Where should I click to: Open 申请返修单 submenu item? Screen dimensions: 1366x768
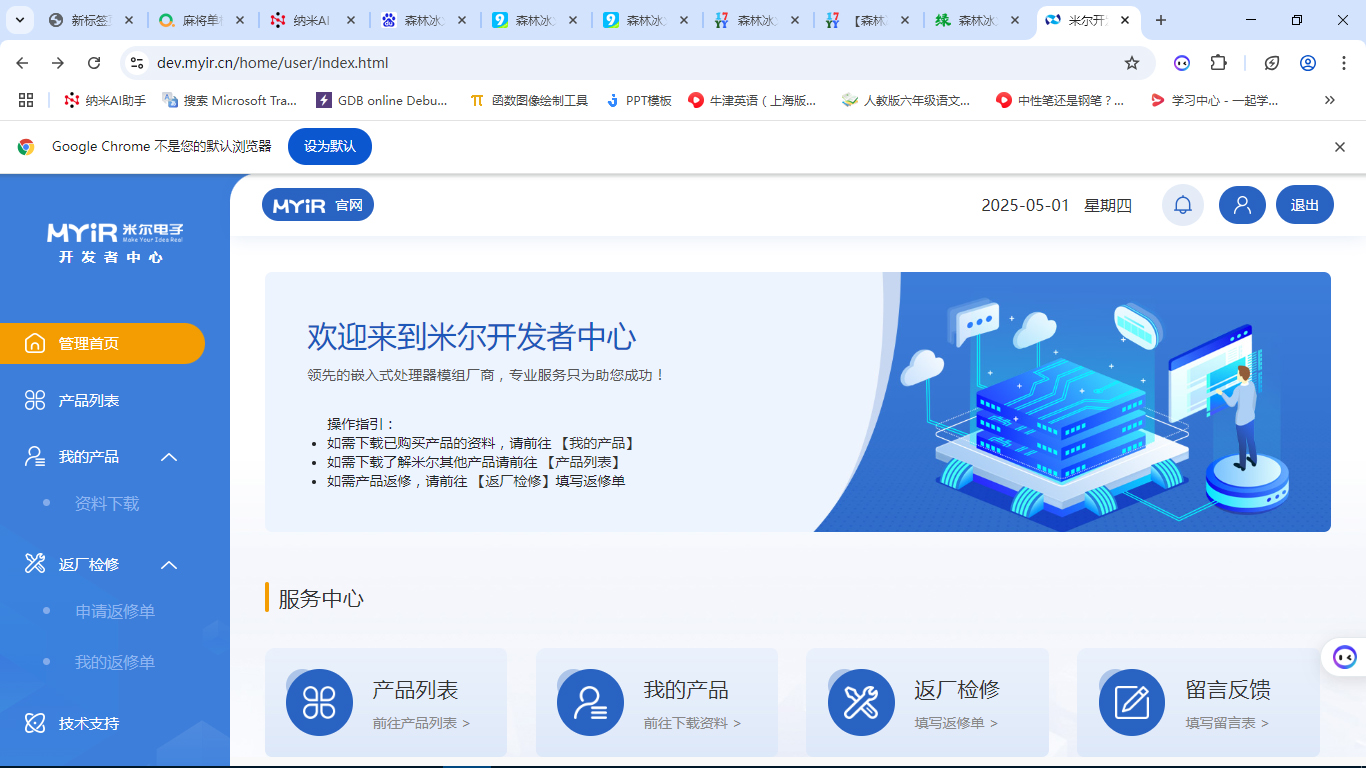coord(115,611)
